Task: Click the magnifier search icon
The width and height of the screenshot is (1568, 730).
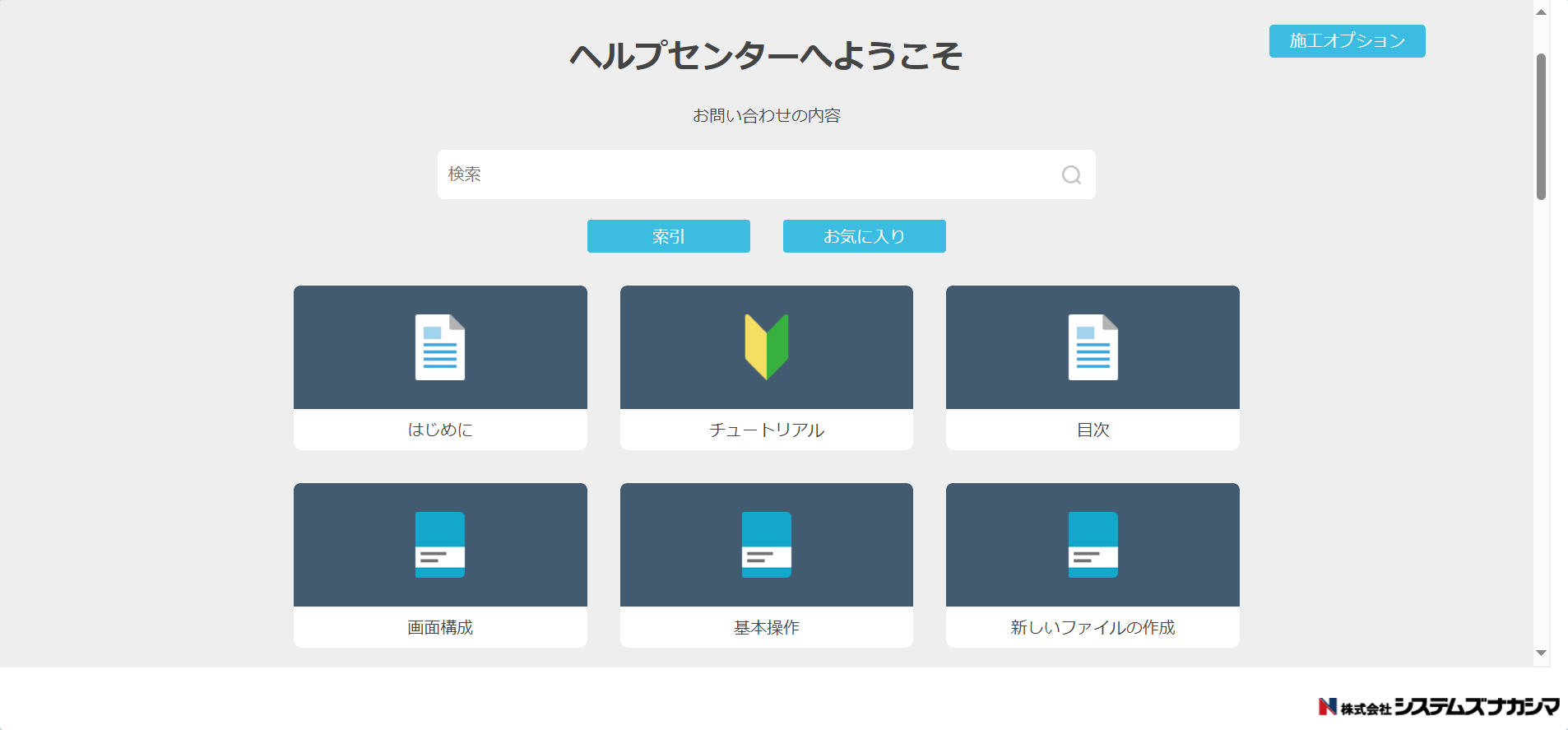Action: 1071,174
